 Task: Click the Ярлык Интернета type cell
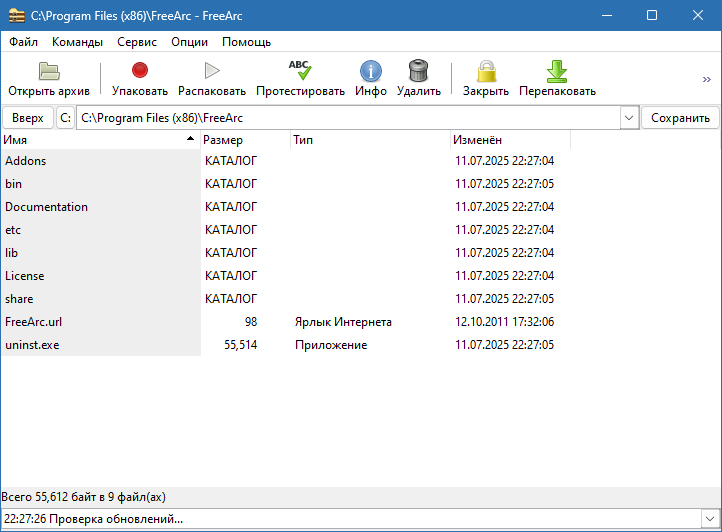tap(344, 322)
